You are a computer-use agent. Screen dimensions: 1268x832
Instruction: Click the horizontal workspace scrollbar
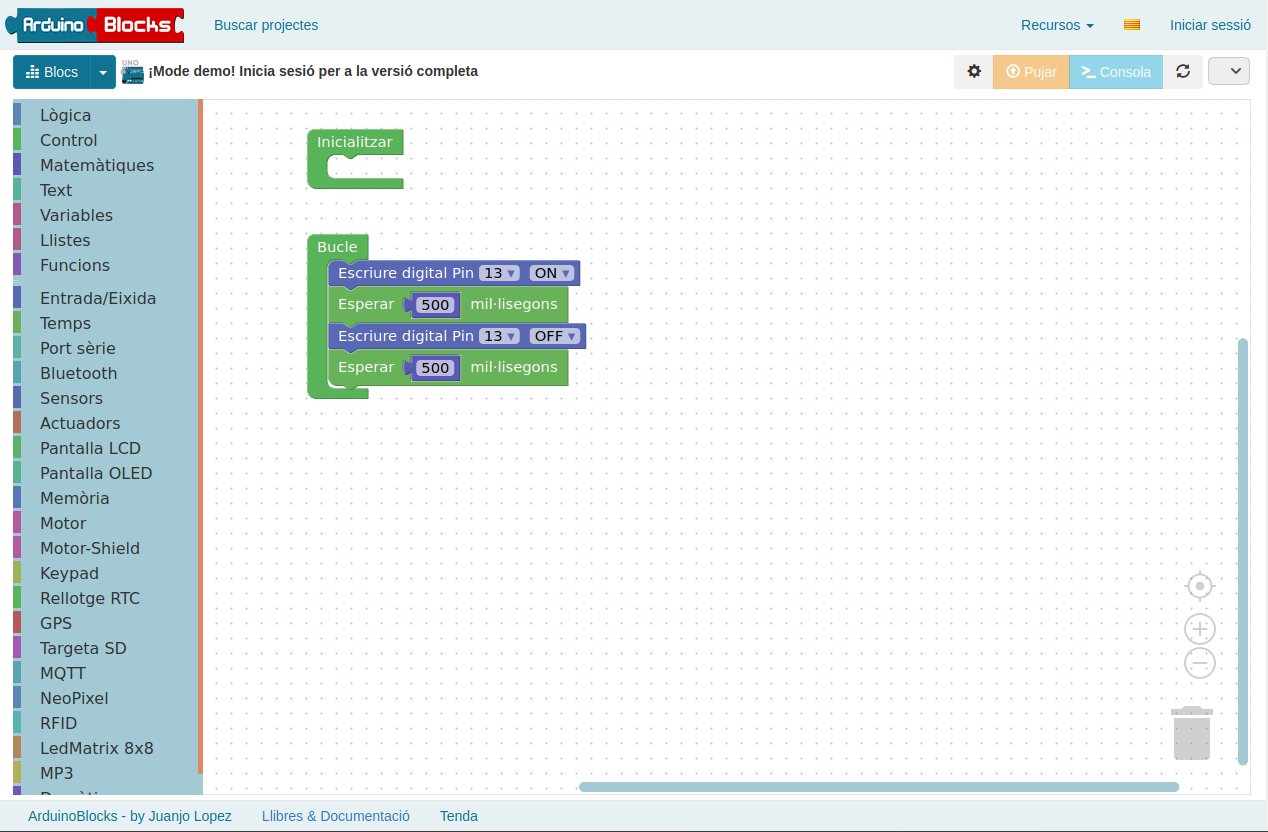click(x=879, y=787)
